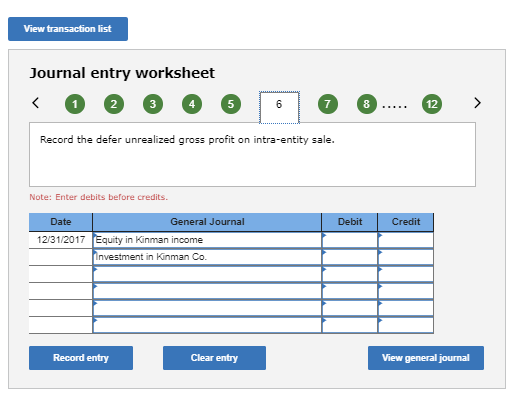This screenshot has height=412, width=527.
Task: Click the last row Debit field
Action: tap(350, 325)
